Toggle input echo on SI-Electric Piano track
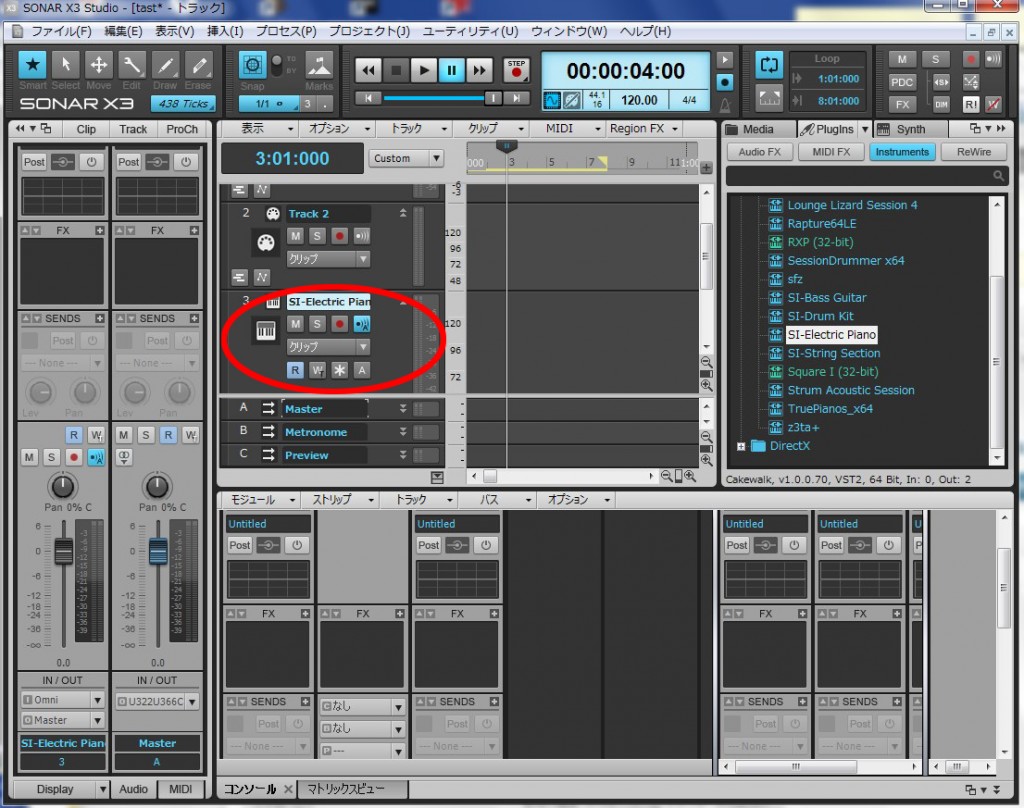 361,324
